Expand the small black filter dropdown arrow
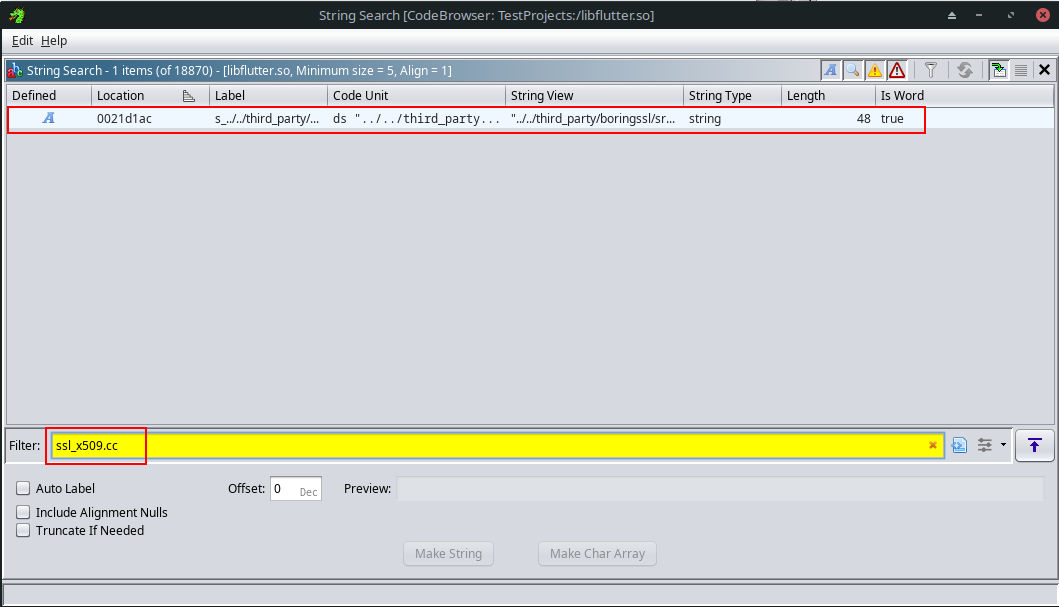 tap(1003, 445)
